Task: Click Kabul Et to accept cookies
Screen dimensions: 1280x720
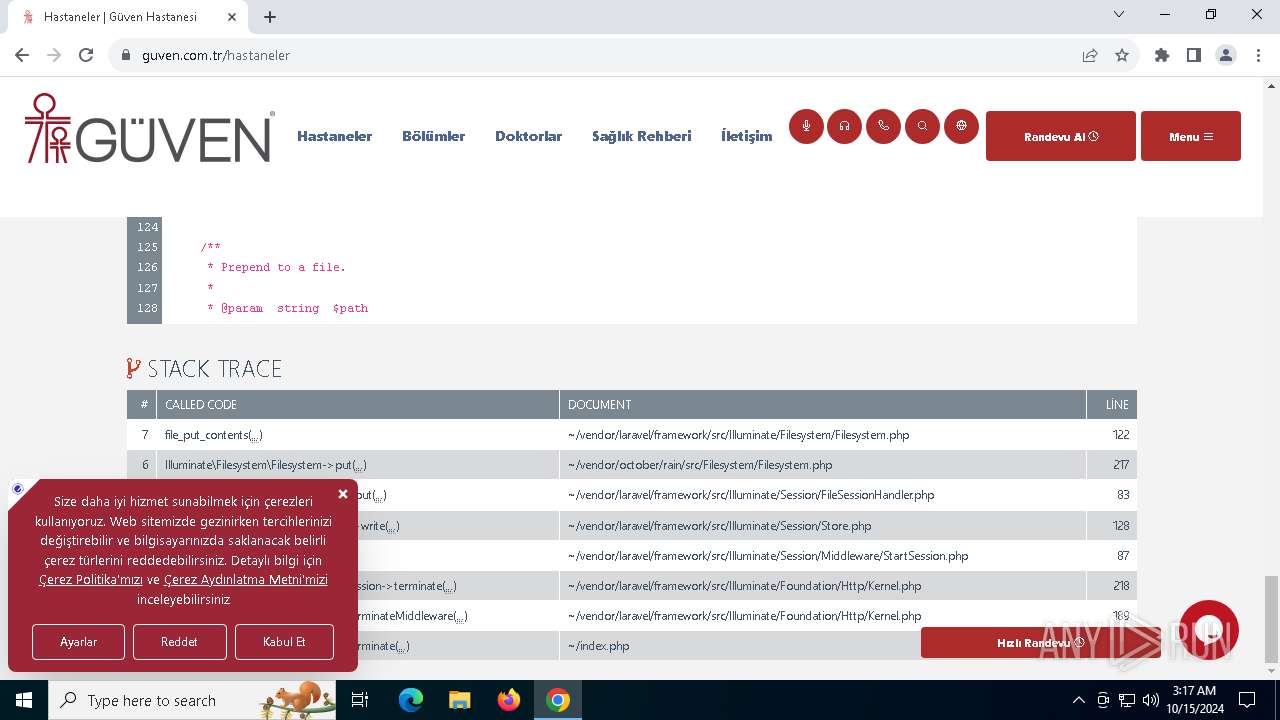Action: coord(284,642)
